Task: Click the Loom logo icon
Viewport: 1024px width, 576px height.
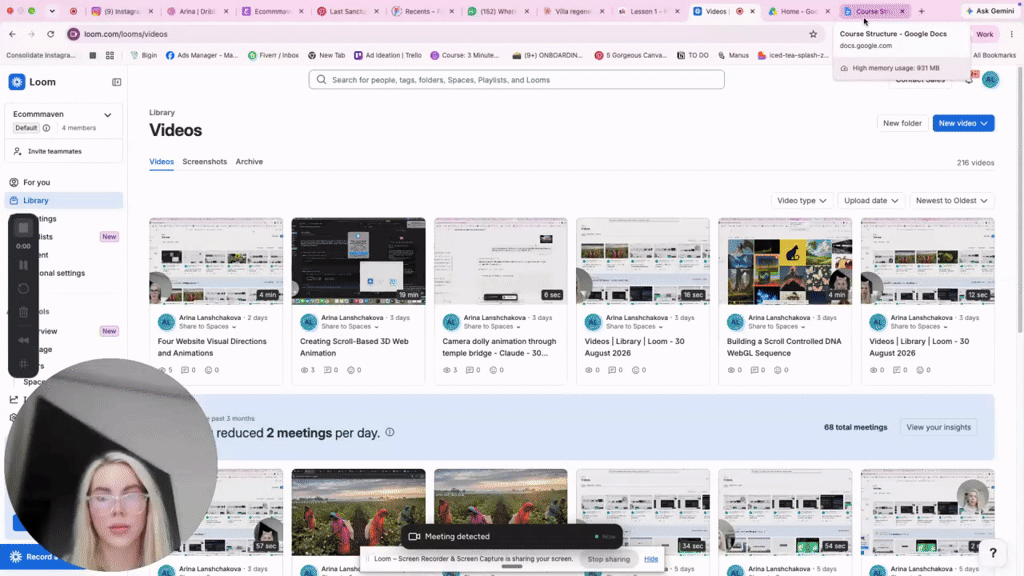Action: tap(16, 82)
